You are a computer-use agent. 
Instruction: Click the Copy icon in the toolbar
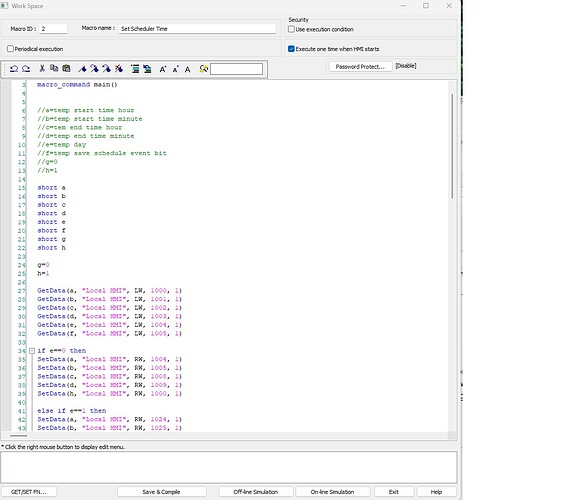tap(54, 69)
